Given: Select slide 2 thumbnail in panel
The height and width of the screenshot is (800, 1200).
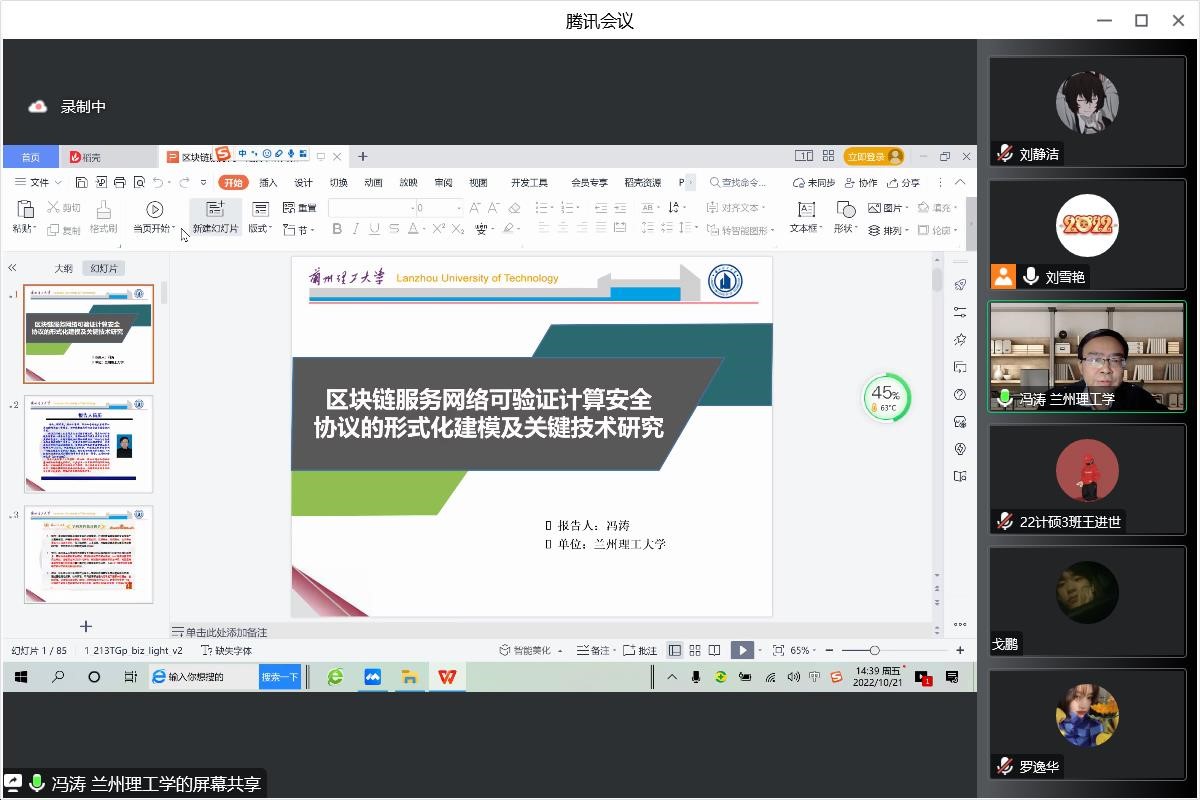Looking at the screenshot, I should pyautogui.click(x=89, y=444).
